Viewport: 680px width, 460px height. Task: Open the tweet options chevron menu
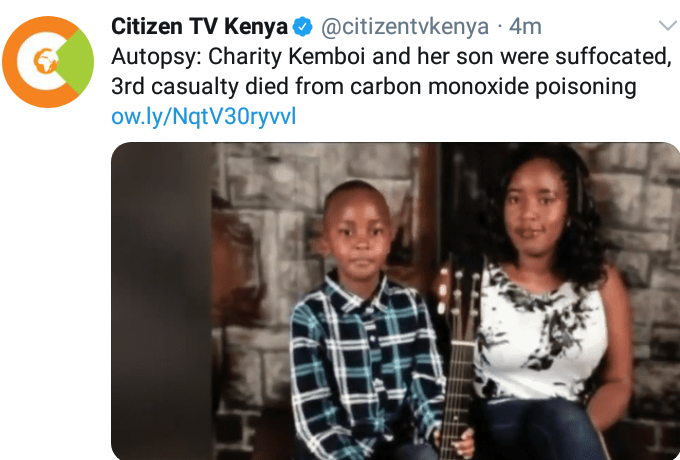[x=667, y=26]
